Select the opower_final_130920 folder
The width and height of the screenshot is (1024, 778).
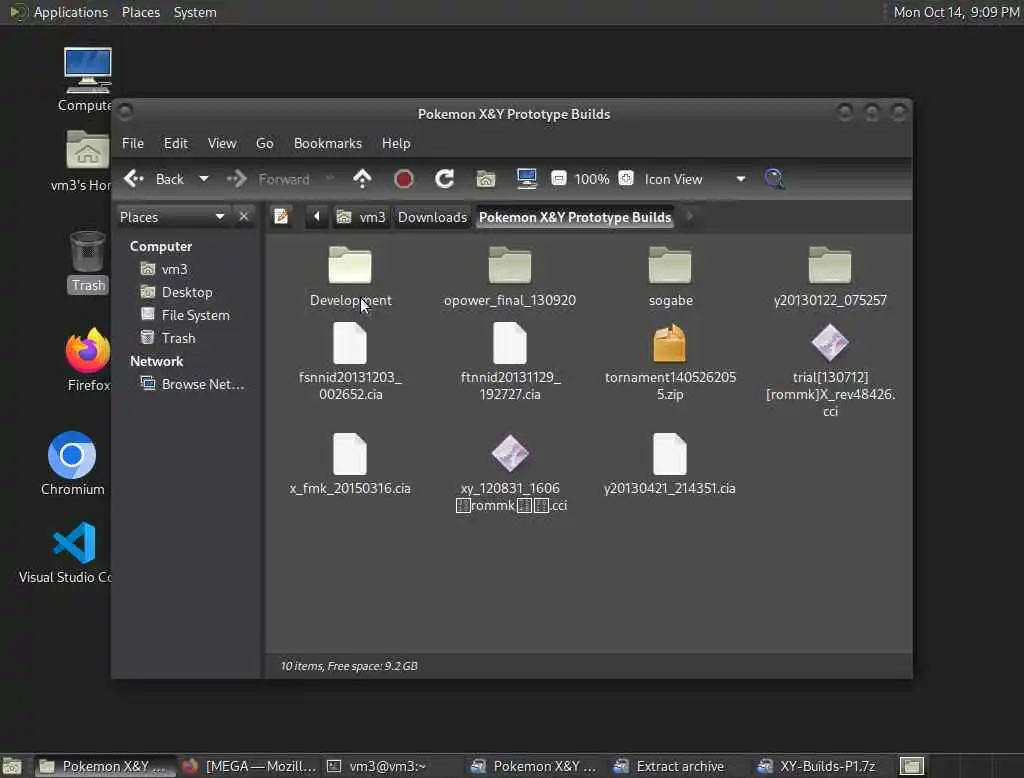510,276
